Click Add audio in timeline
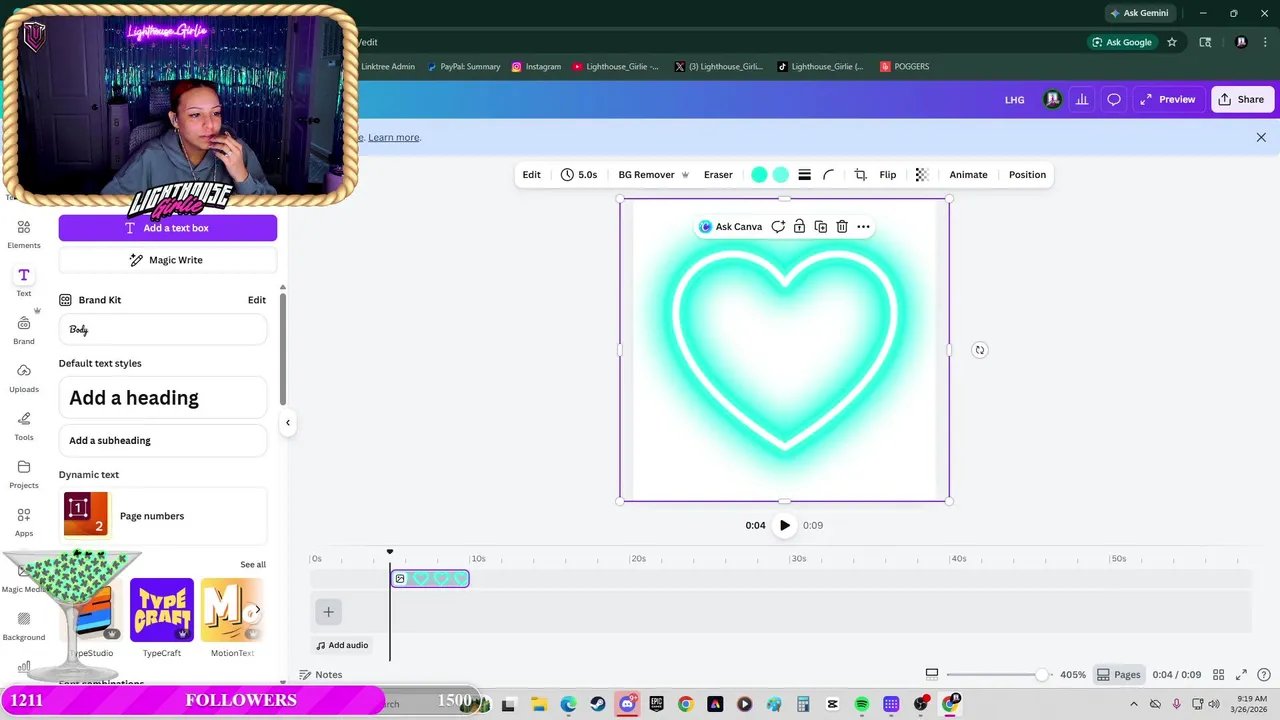1280x720 pixels. [x=342, y=645]
